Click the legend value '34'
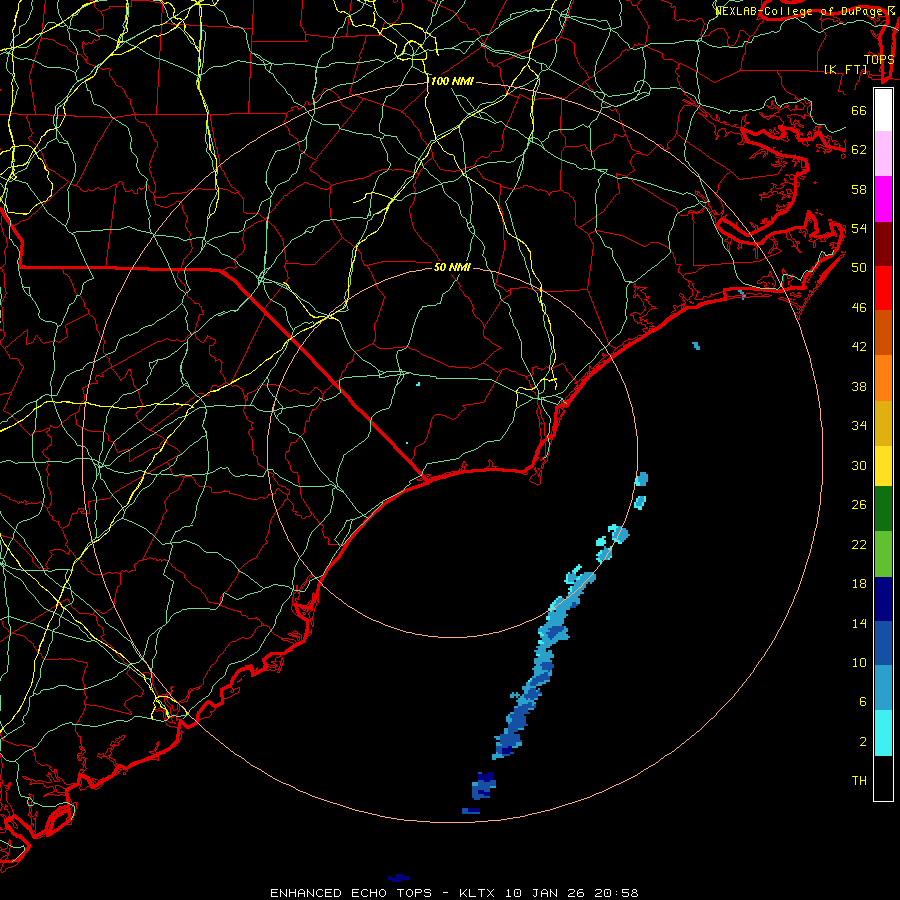 (x=859, y=425)
